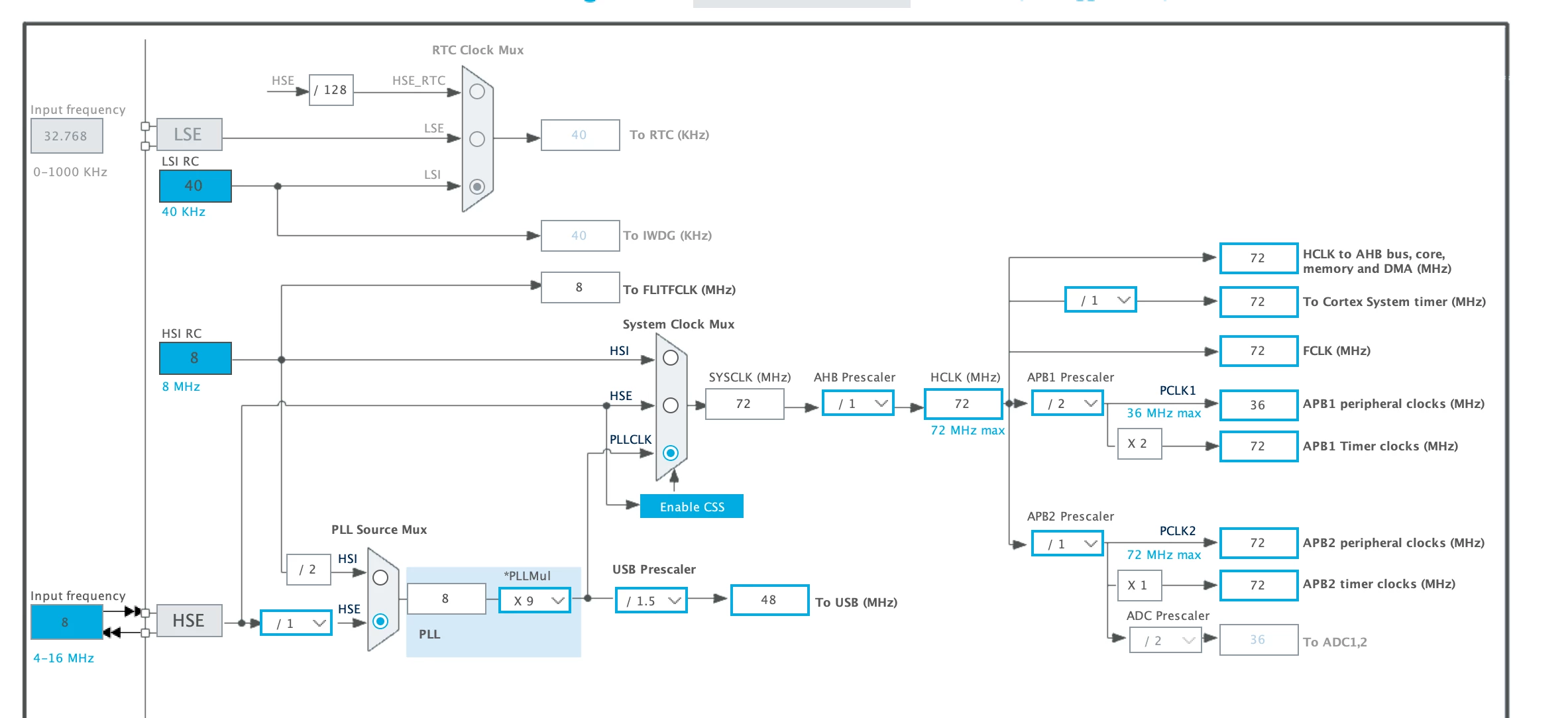Open the APB1 Prescaler dropdown
Screen dimensions: 1568x718
point(1068,403)
